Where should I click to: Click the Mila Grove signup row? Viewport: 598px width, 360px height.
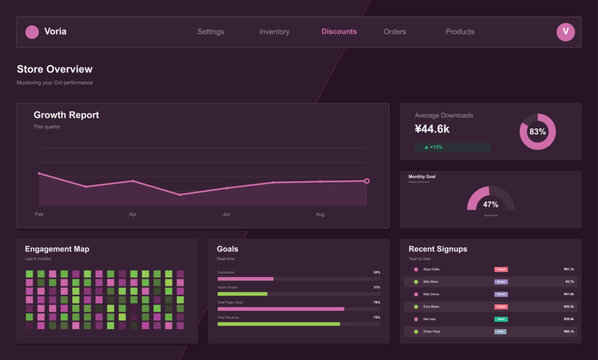490,294
